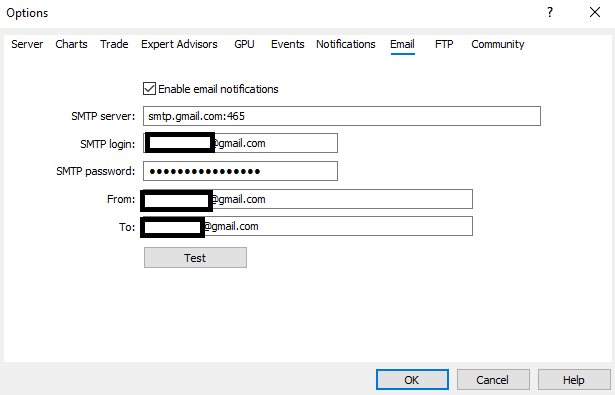
Task: Open the Server tab
Action: (27, 44)
